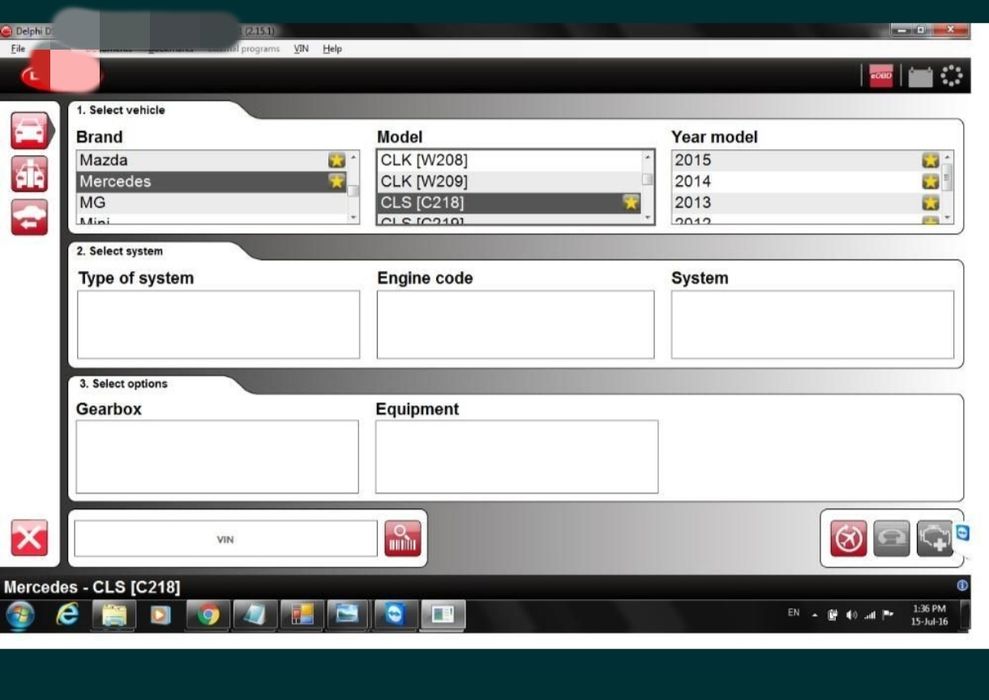Toggle favourite star for year 2014
The height and width of the screenshot is (700, 989).
click(930, 182)
